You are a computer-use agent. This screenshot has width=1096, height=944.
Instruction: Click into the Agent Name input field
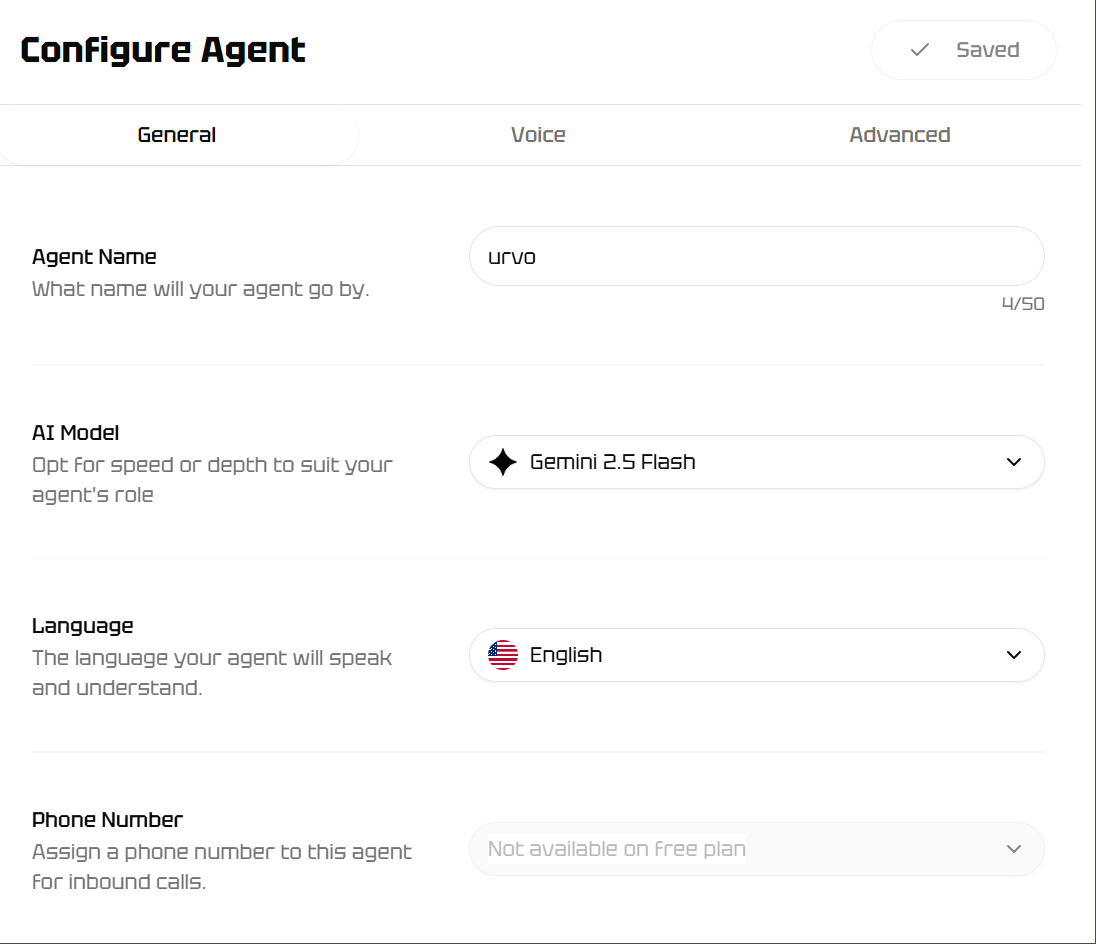[x=757, y=256]
